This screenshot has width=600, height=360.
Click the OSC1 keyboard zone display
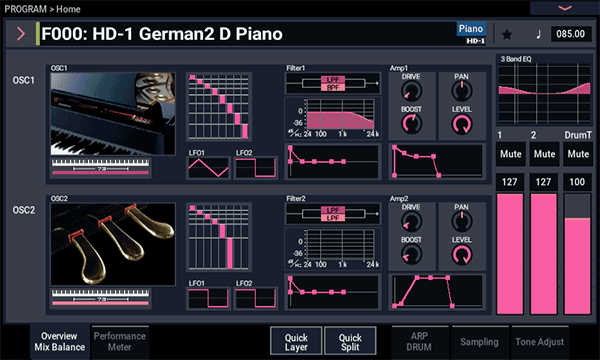pos(100,168)
